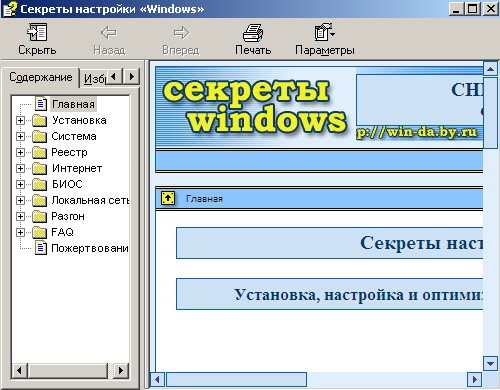The height and width of the screenshot is (390, 500).
Task: Click the Секреты настройки heading box
Action: coord(330,243)
